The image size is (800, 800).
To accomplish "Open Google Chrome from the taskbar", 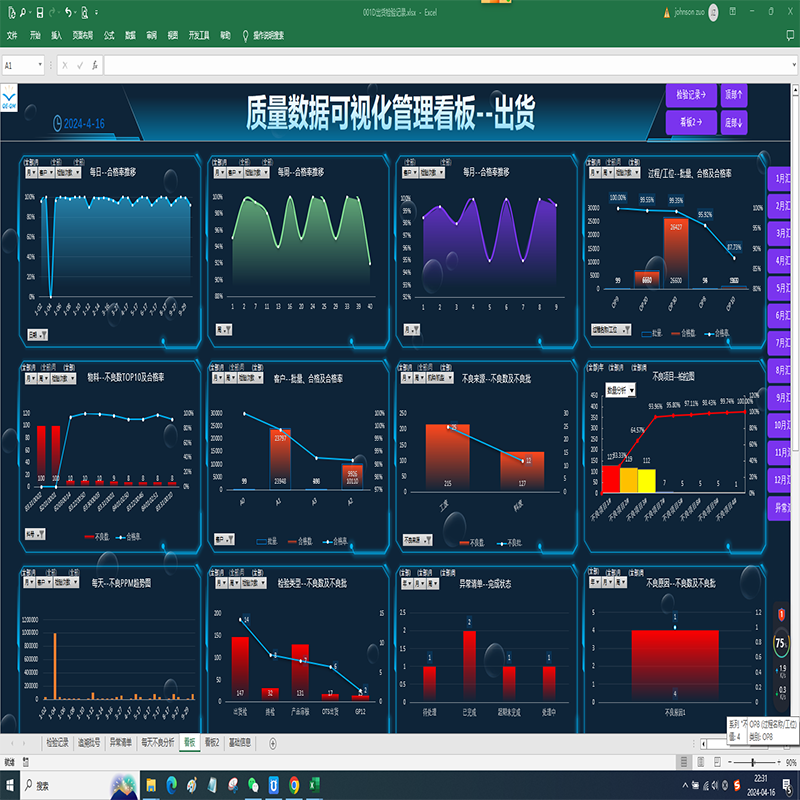I will [294, 785].
